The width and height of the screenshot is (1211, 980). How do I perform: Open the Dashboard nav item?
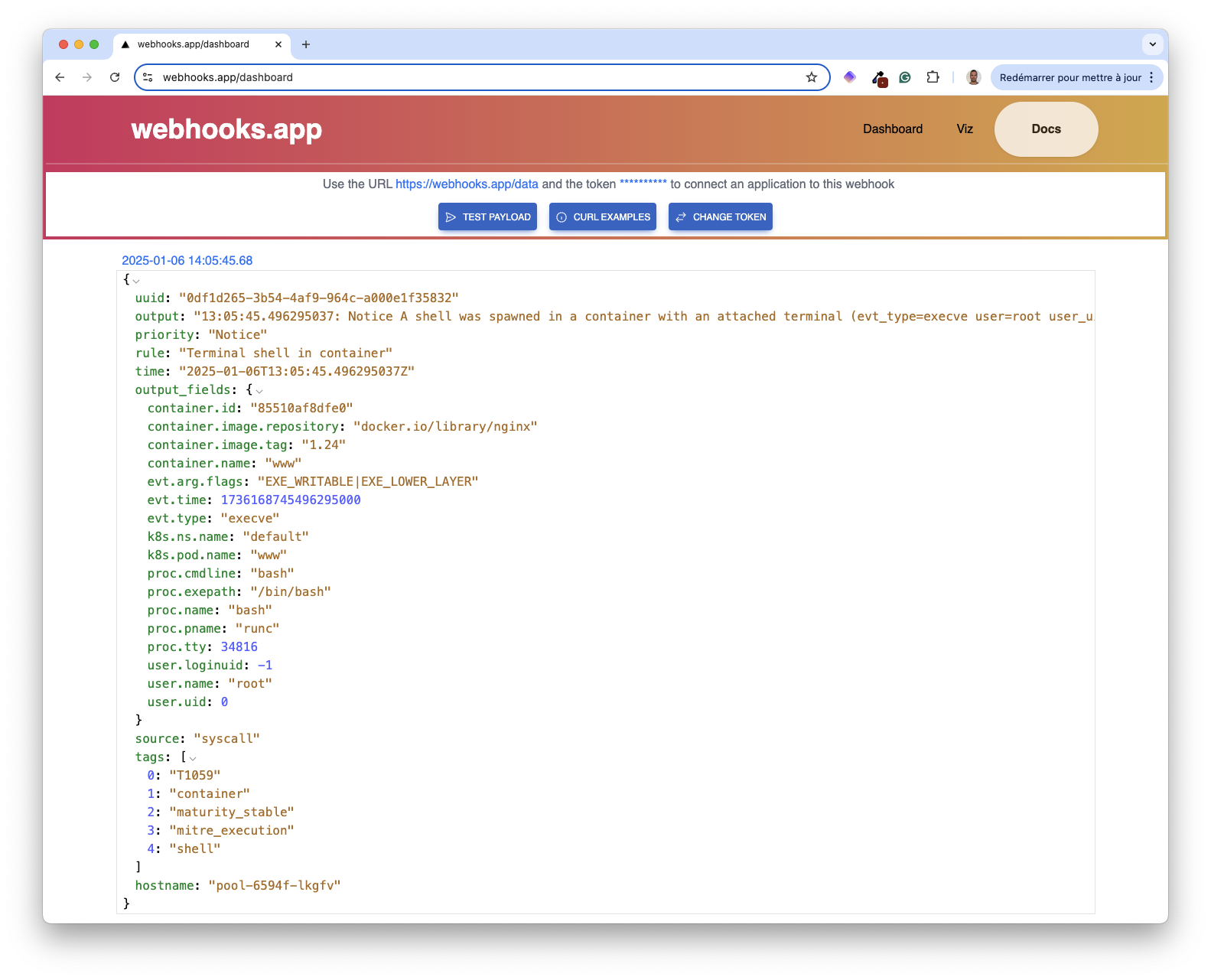coord(893,129)
